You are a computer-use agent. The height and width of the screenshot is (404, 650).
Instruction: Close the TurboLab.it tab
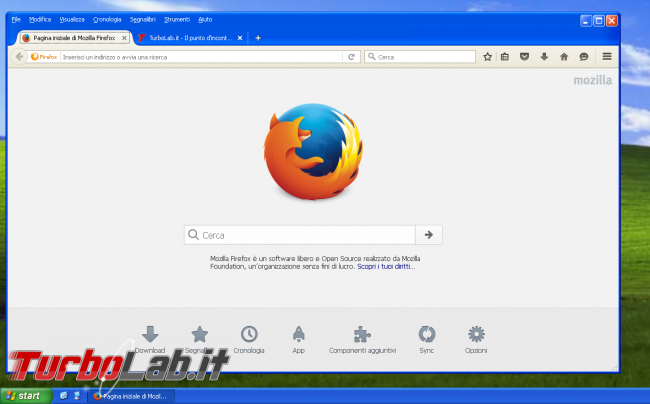click(x=240, y=38)
